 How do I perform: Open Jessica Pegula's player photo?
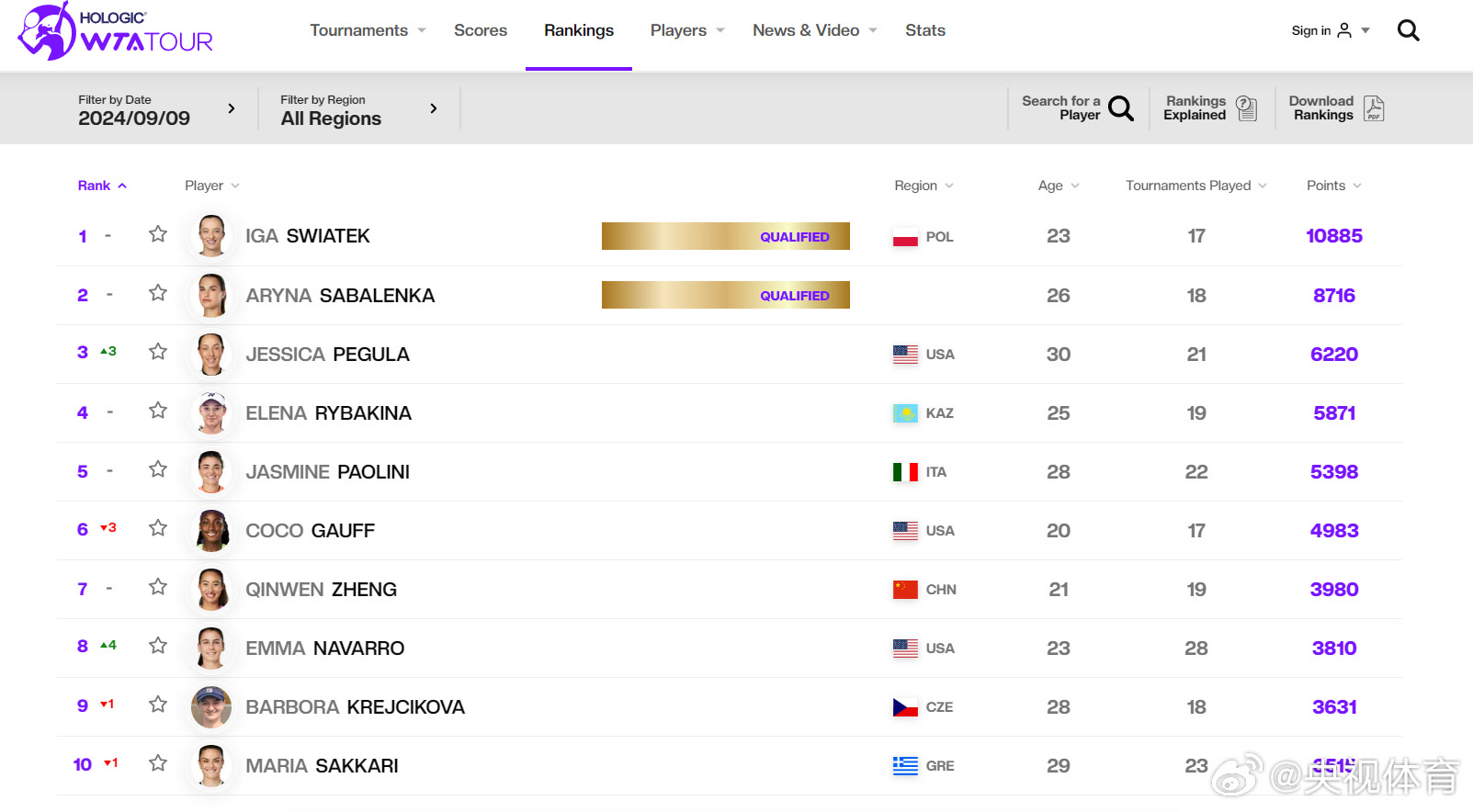coord(211,355)
